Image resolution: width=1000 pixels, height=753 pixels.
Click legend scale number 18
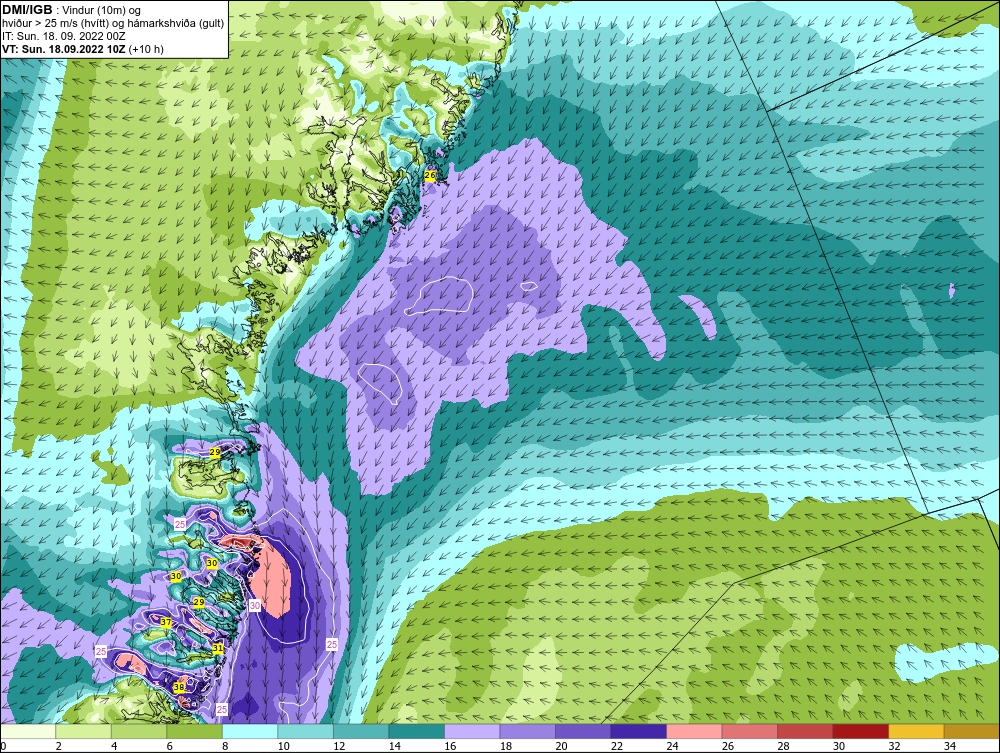(505, 746)
